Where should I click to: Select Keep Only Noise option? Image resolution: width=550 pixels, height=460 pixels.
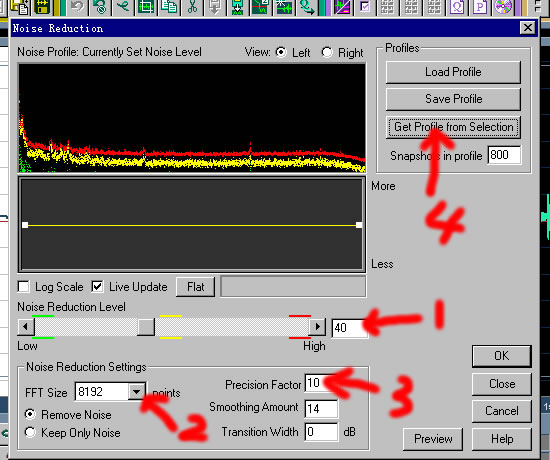pos(30,432)
